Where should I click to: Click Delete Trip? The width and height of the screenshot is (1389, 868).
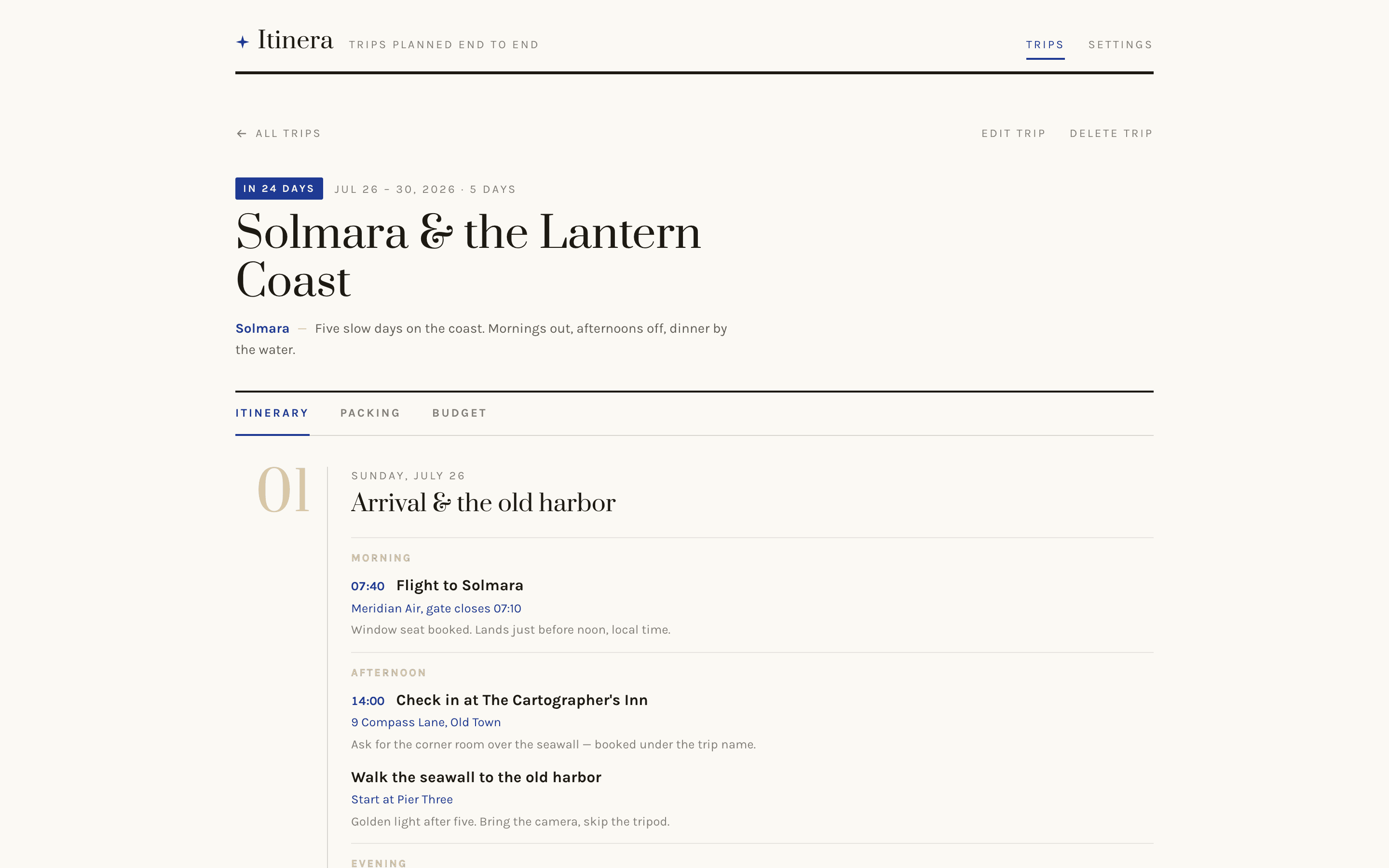click(1111, 134)
